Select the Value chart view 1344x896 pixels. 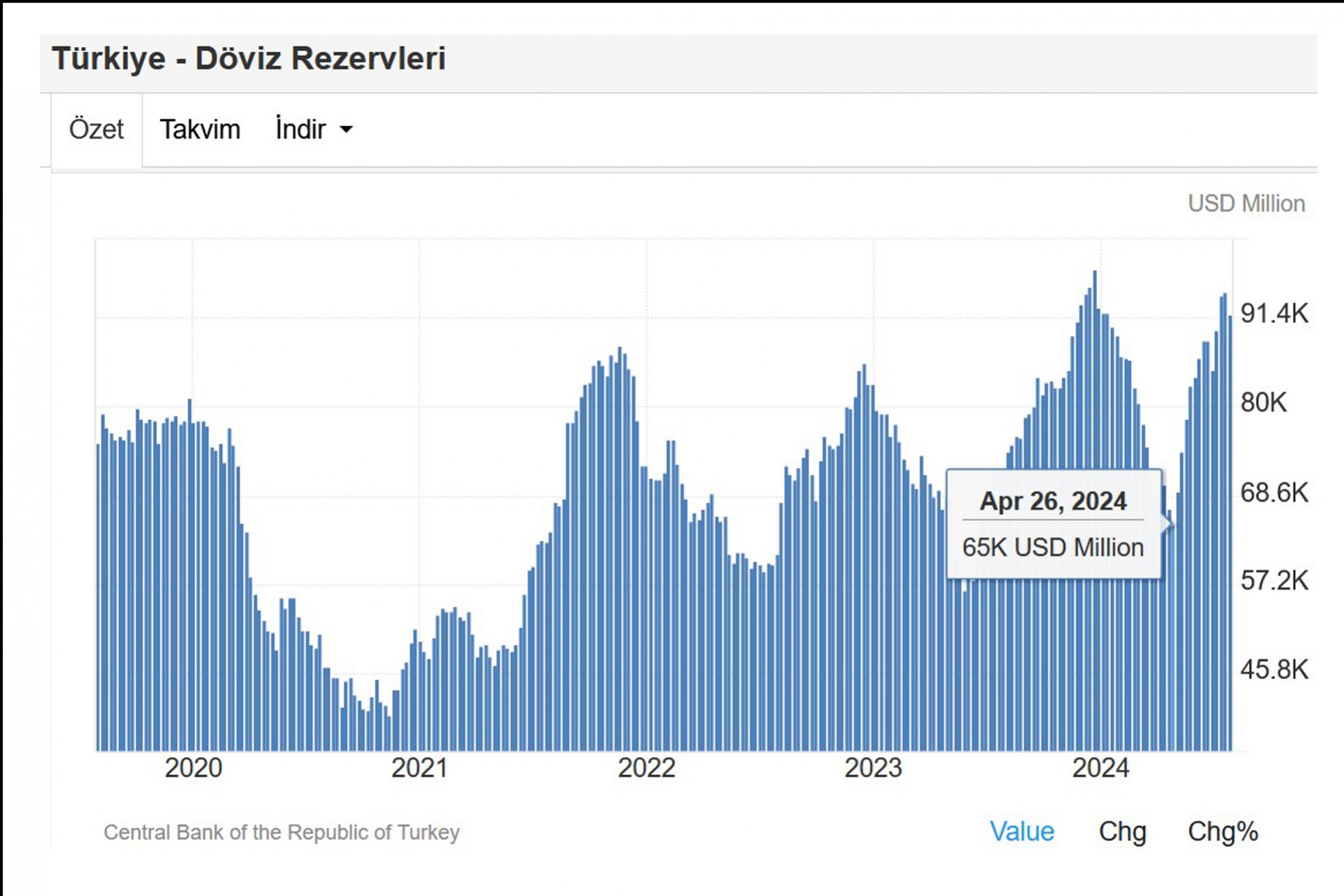(1021, 832)
